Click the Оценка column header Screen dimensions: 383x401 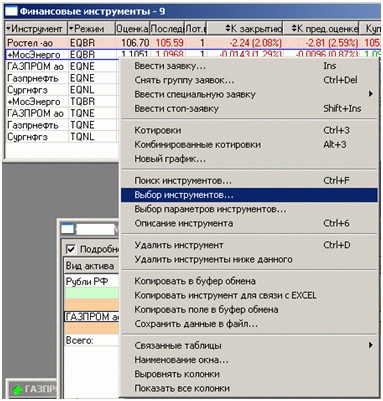[132, 29]
